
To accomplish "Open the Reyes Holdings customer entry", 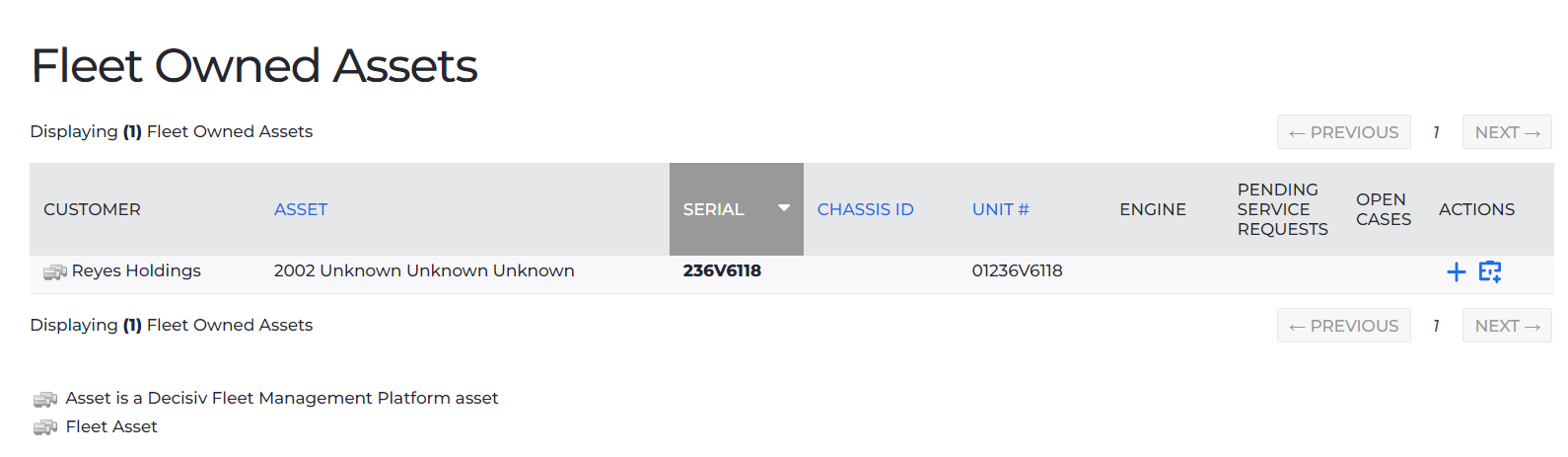I will (136, 270).
